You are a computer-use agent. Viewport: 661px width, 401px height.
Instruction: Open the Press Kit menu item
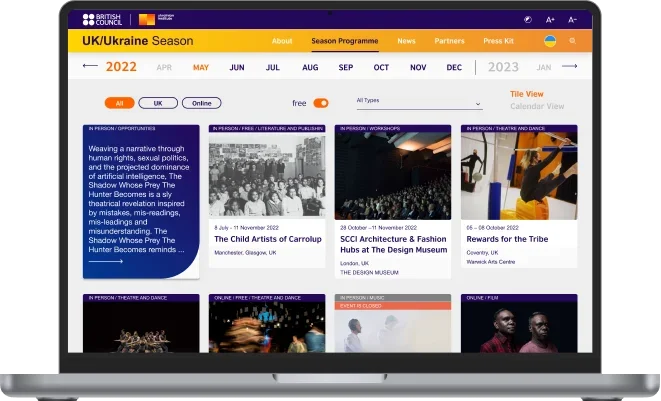click(x=500, y=41)
